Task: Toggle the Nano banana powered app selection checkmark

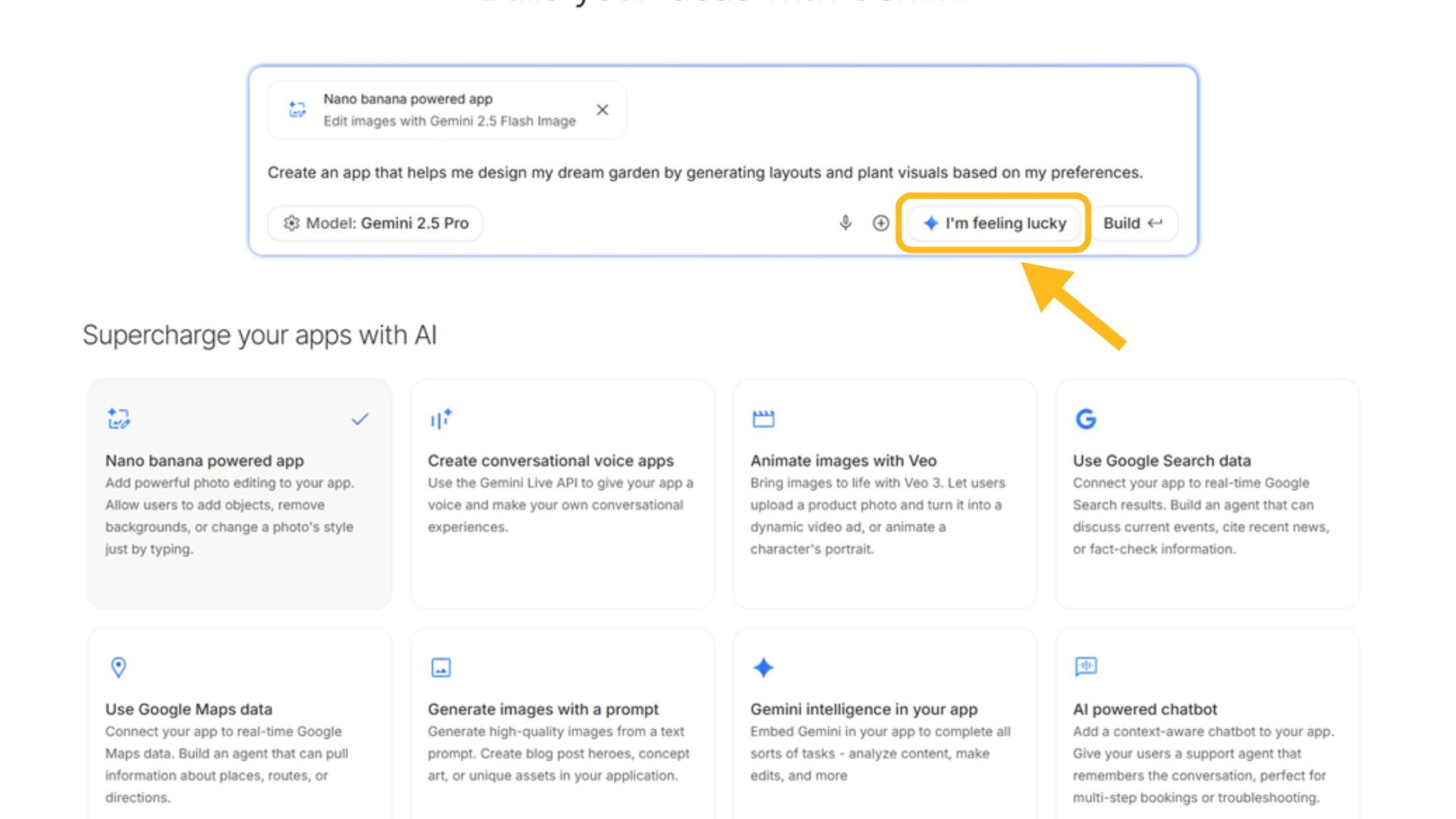Action: pos(360,419)
